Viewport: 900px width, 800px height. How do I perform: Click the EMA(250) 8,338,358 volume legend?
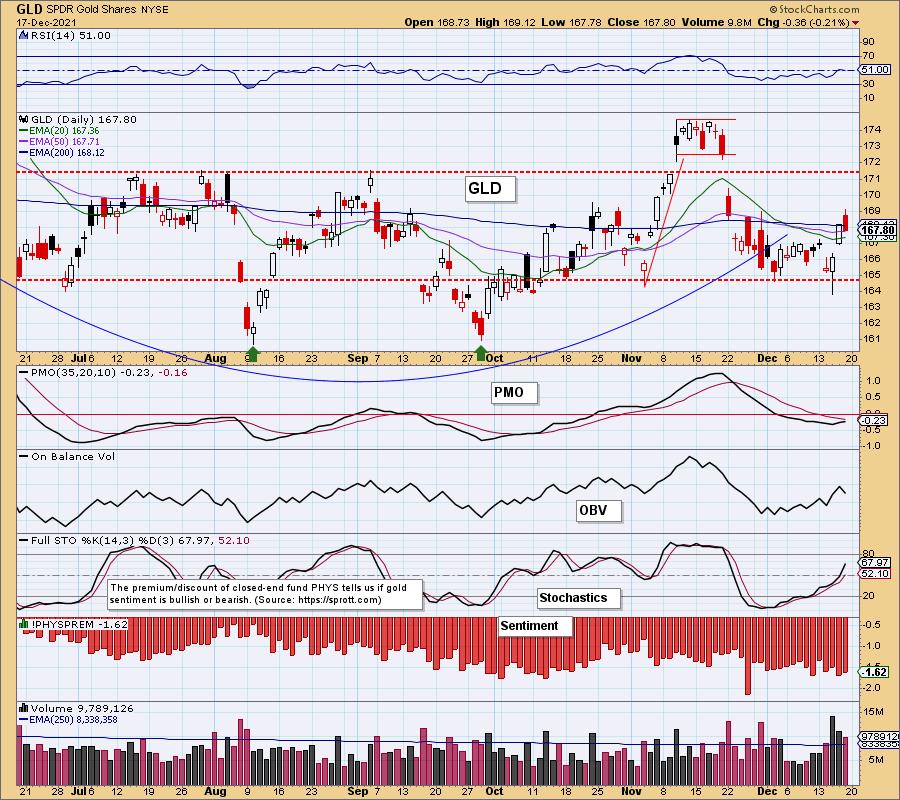point(68,720)
